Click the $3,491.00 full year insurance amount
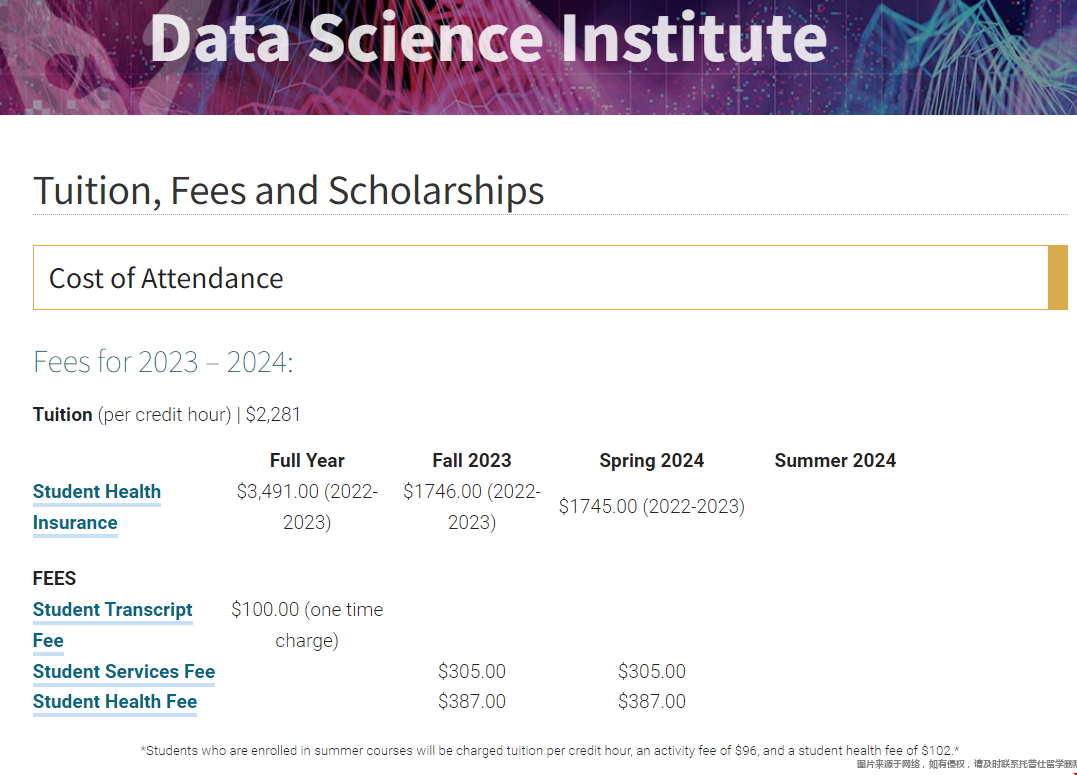 307,507
